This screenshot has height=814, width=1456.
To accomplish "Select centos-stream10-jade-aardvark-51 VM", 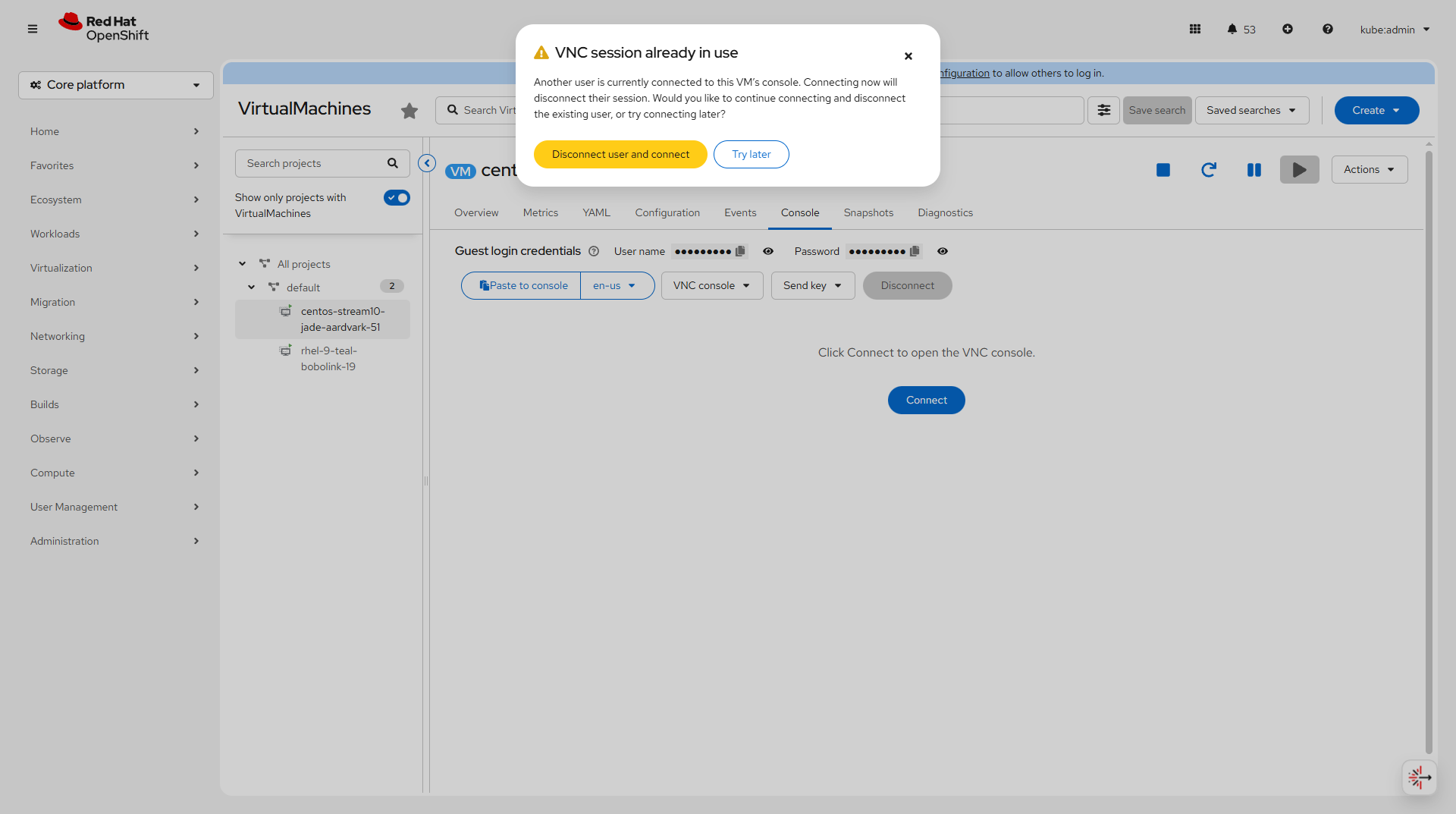I will click(x=323, y=319).
